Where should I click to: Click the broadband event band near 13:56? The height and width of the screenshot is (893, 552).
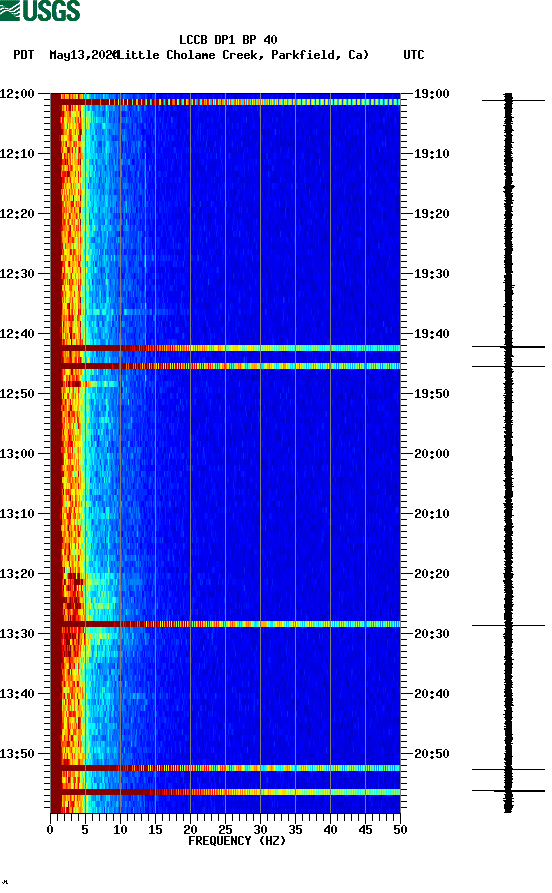click(x=226, y=792)
